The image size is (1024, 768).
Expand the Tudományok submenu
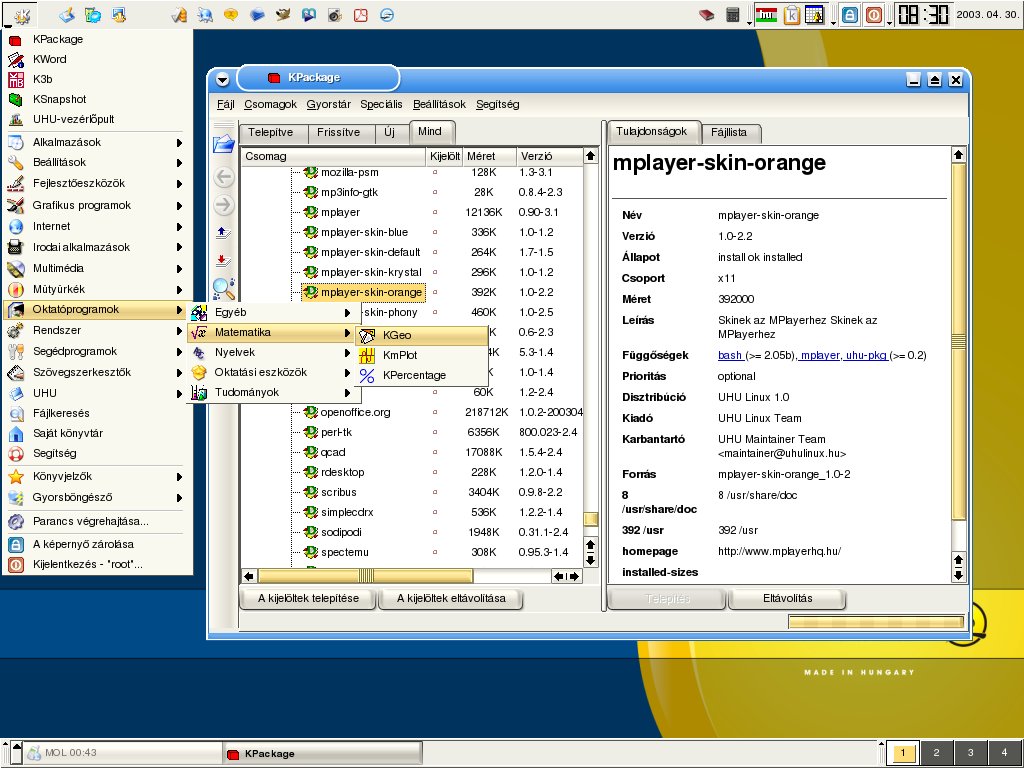point(246,392)
